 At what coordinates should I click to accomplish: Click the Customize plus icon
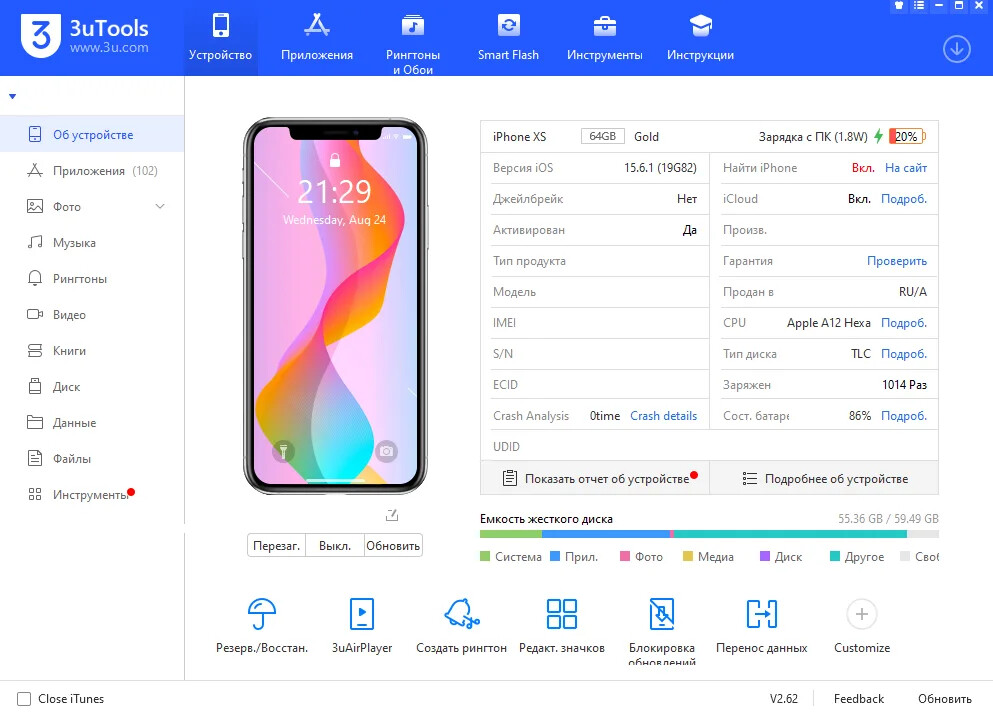861,614
